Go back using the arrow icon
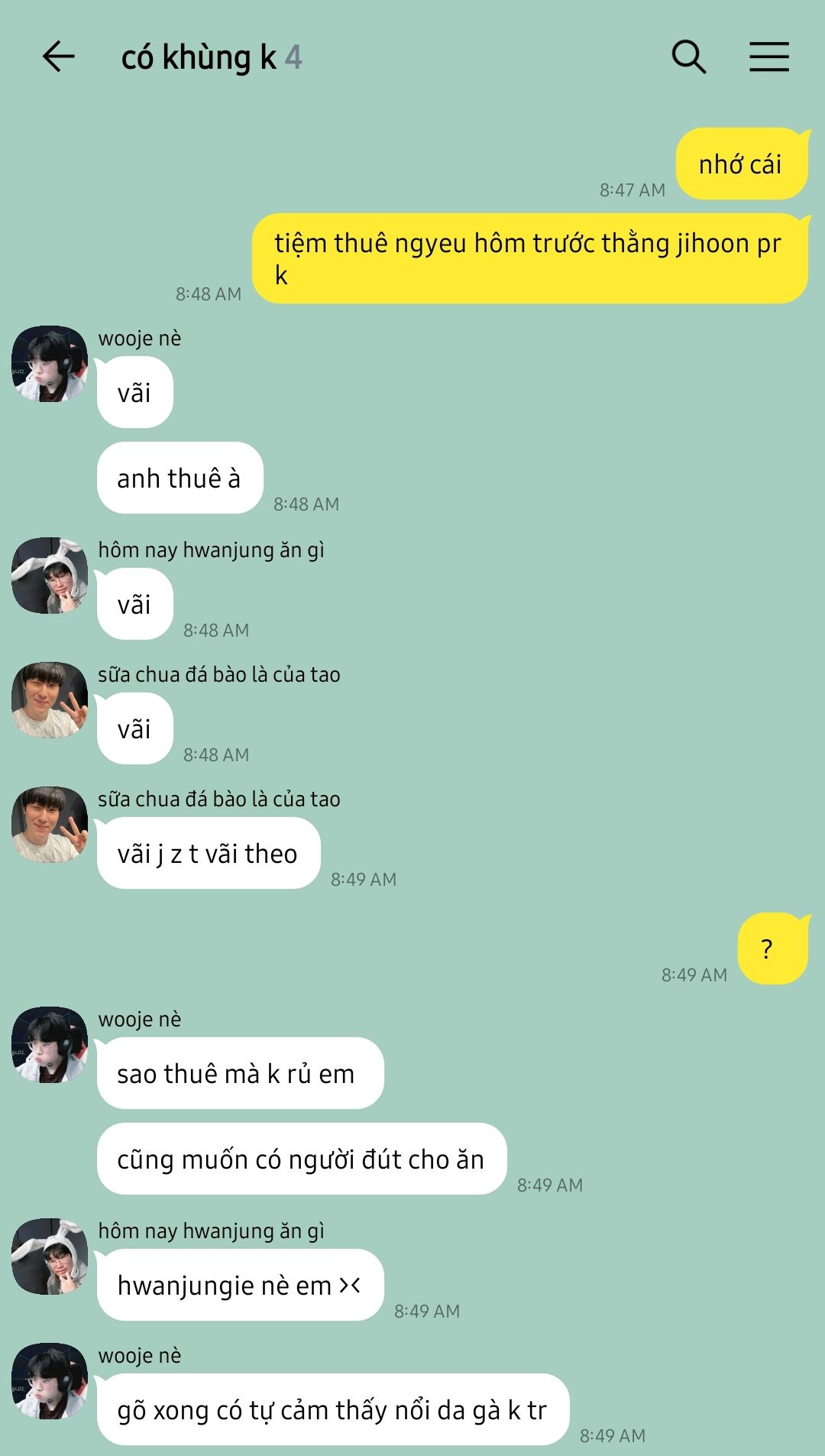825x1456 pixels. (x=58, y=57)
